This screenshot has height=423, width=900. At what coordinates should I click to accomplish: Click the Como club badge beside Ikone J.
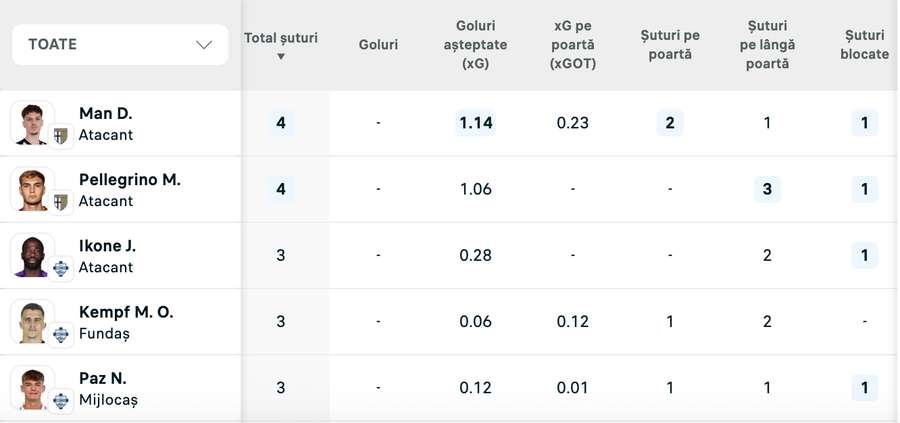[x=60, y=269]
